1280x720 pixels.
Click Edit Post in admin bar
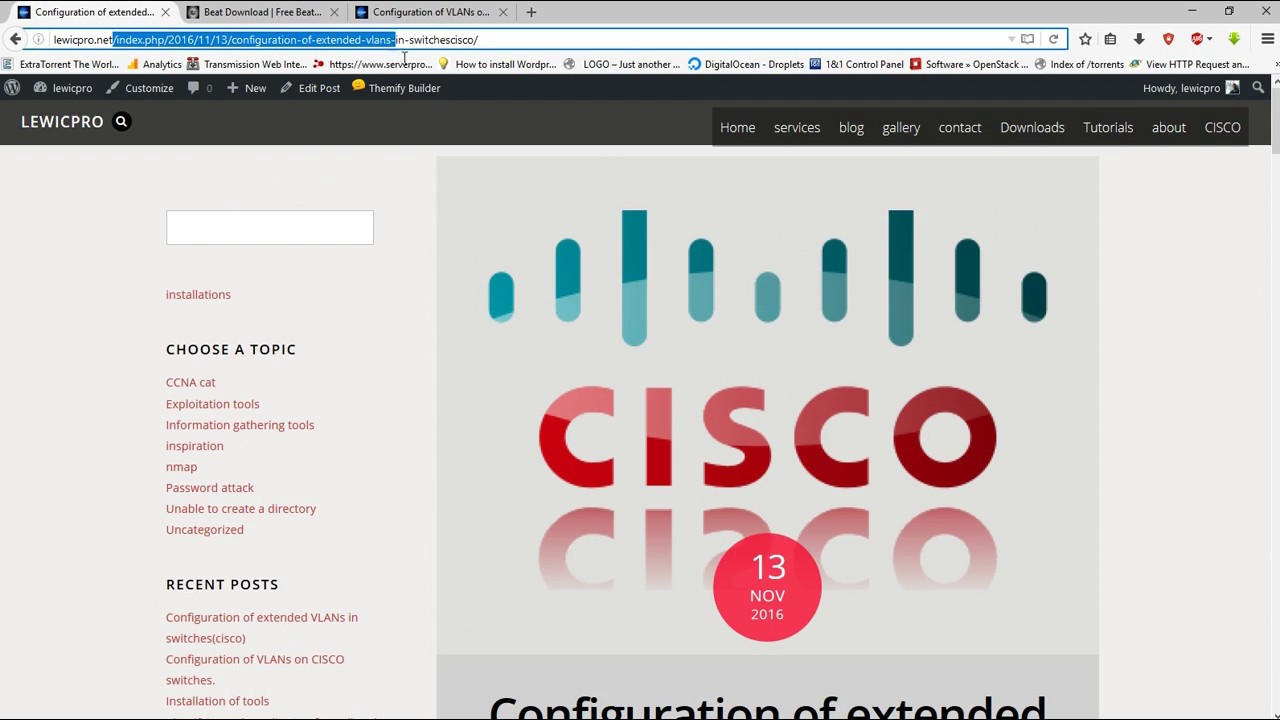click(x=310, y=88)
